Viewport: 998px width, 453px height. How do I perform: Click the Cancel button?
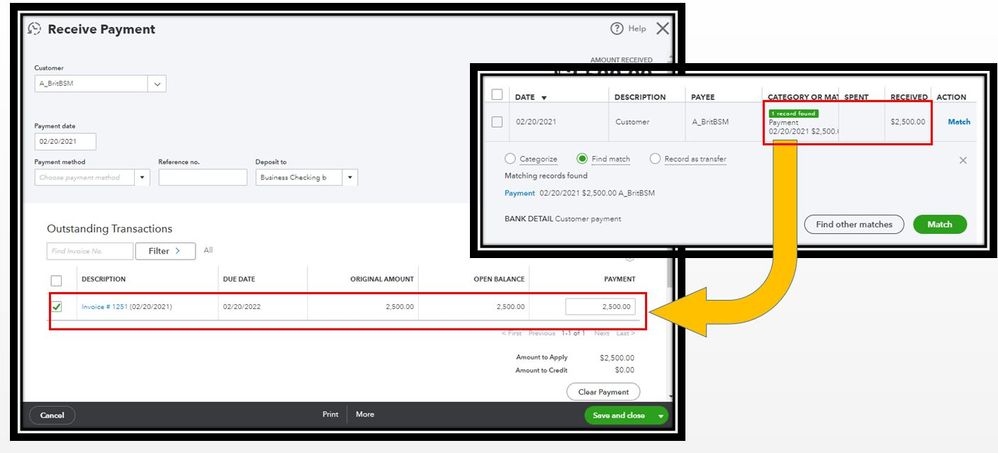(52, 415)
